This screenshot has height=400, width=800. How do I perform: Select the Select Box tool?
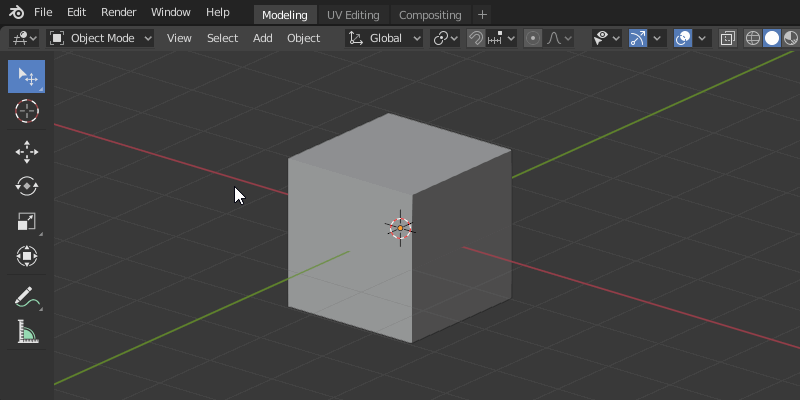click(x=27, y=77)
